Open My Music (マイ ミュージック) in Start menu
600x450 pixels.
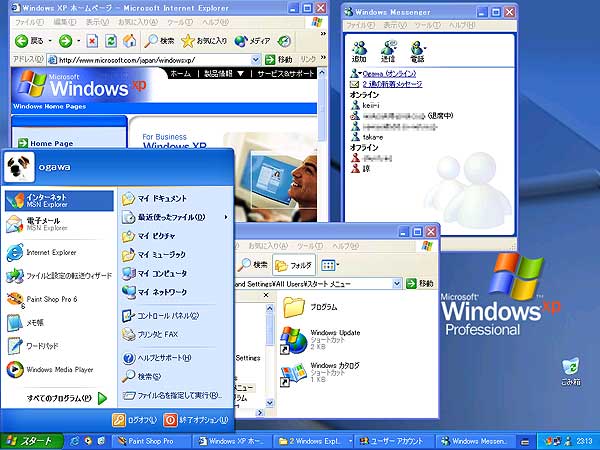pos(175,255)
